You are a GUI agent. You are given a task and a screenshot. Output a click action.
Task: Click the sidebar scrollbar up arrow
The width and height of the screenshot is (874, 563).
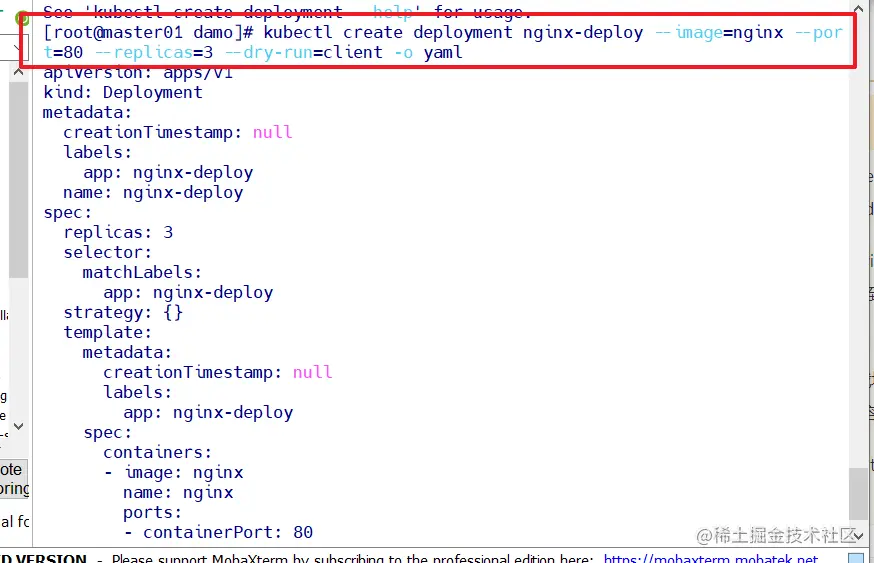click(x=18, y=72)
